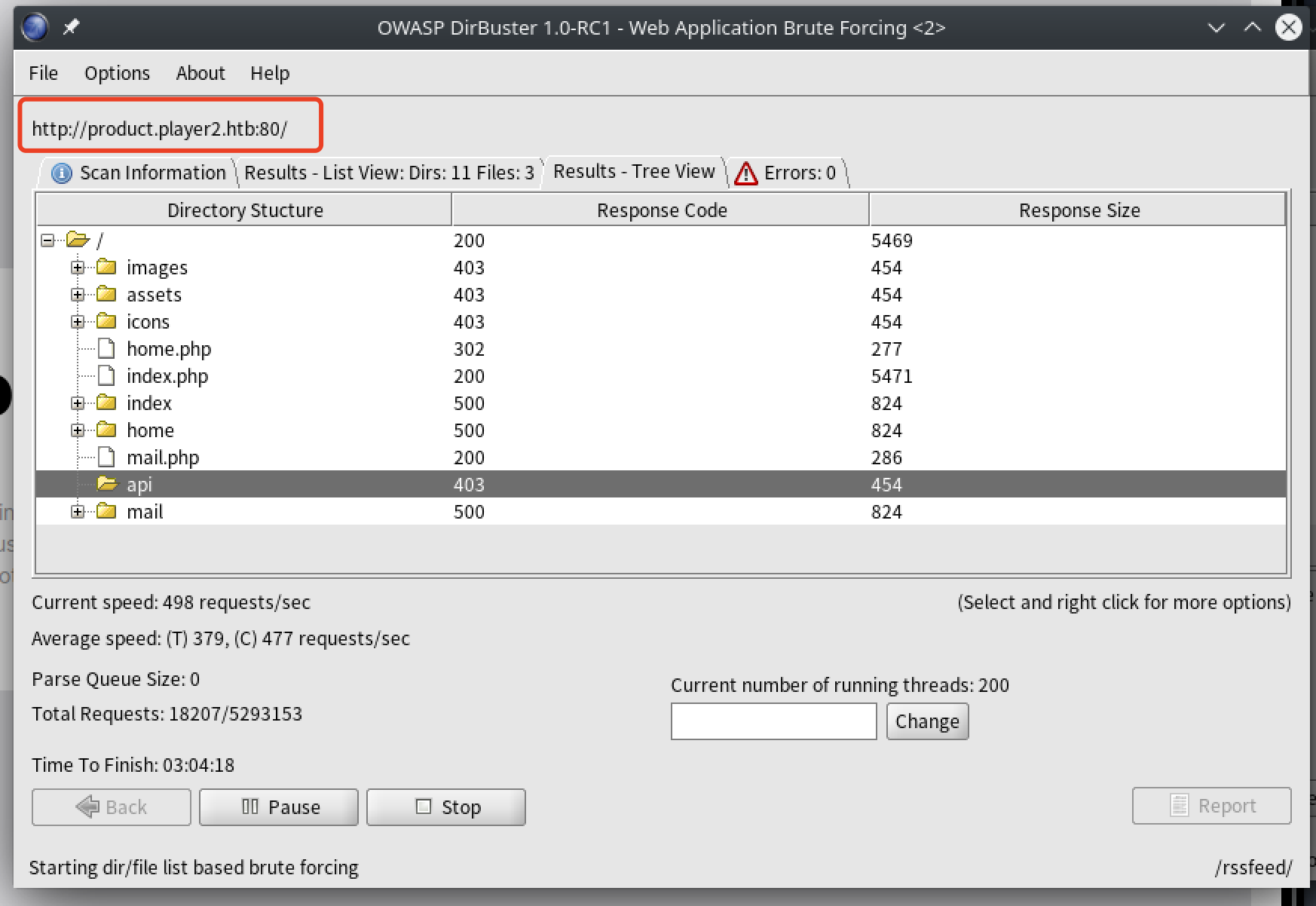Click response size 5469 for root

(x=892, y=240)
